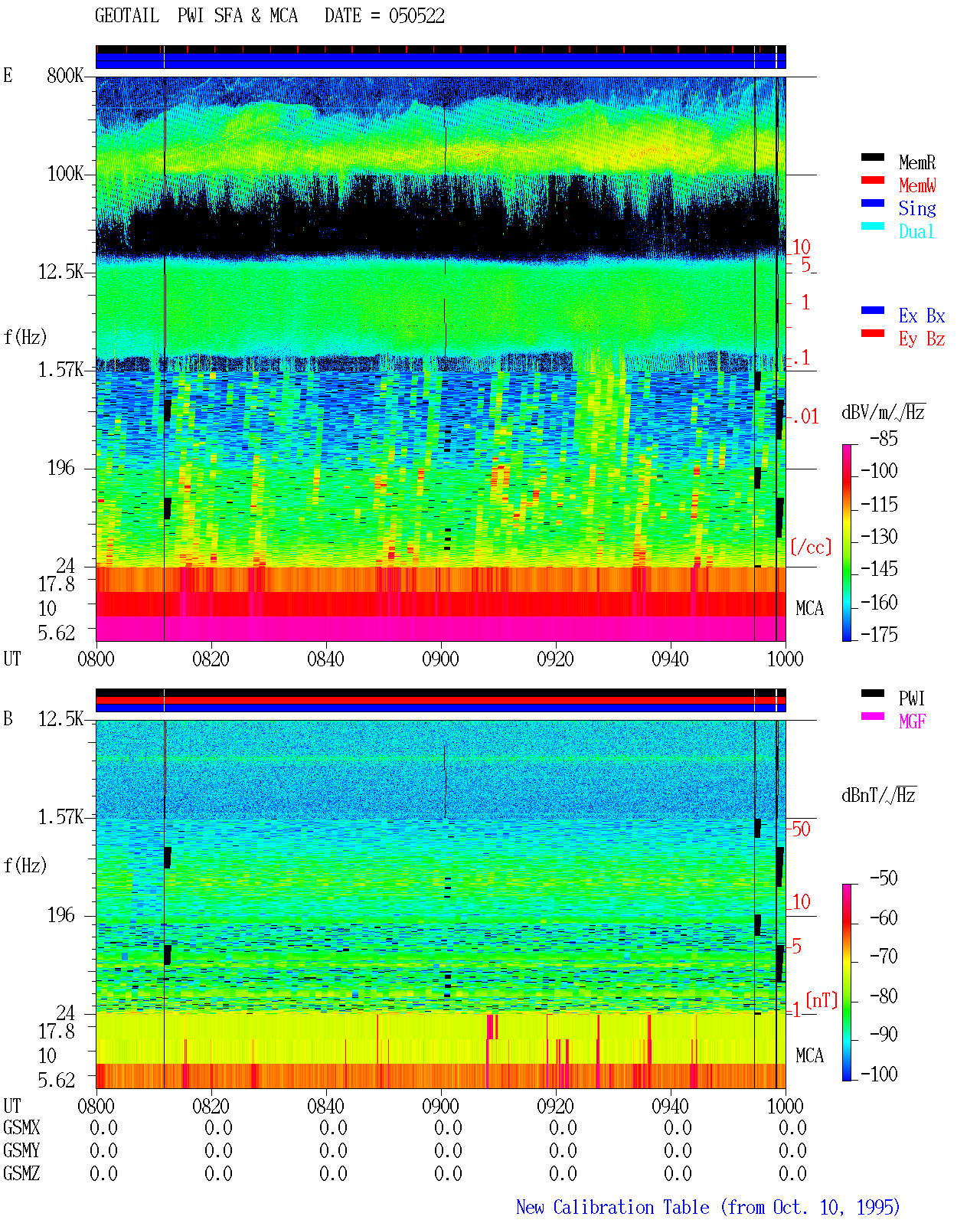Click the red "[nT]" unit label
The height and width of the screenshot is (1220, 980).
coord(822,1000)
